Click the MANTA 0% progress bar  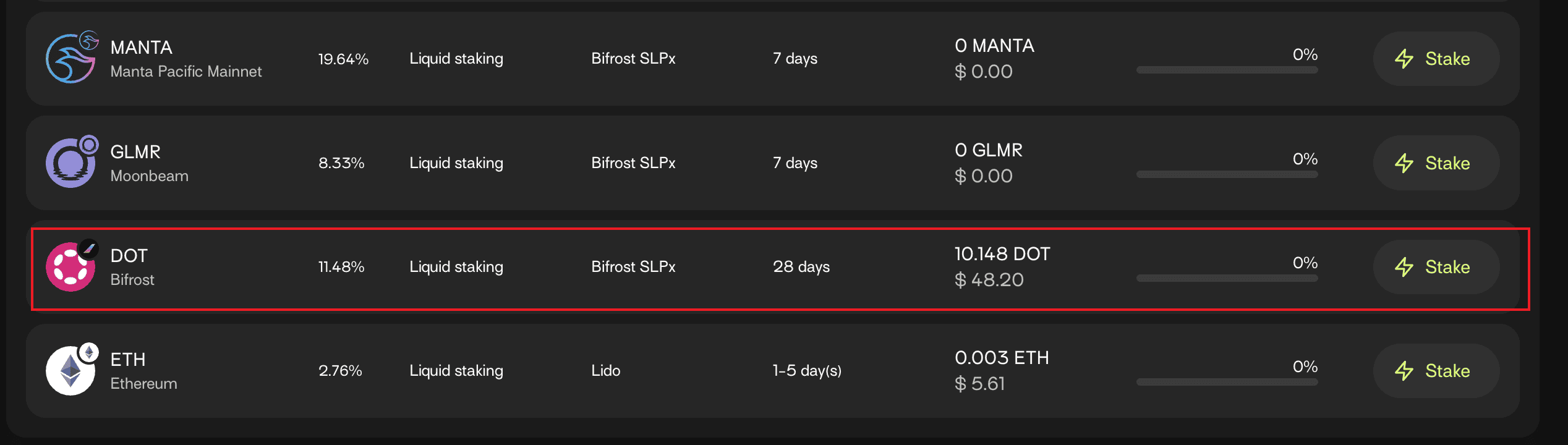tap(1227, 70)
